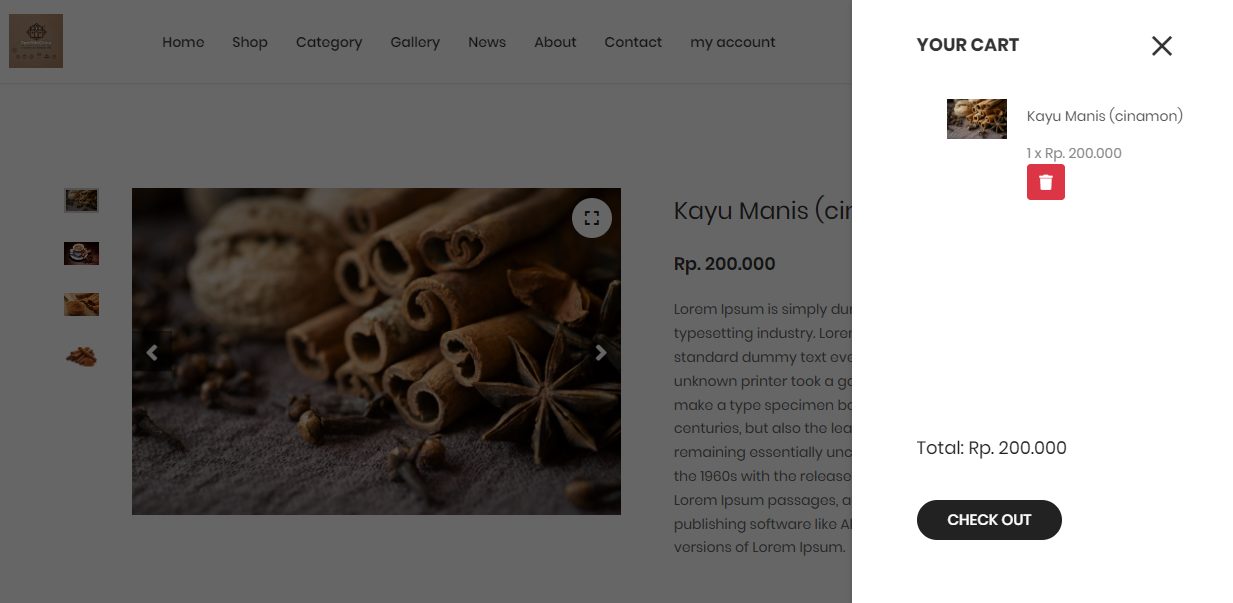
Task: Open the Category menu
Action: point(329,42)
